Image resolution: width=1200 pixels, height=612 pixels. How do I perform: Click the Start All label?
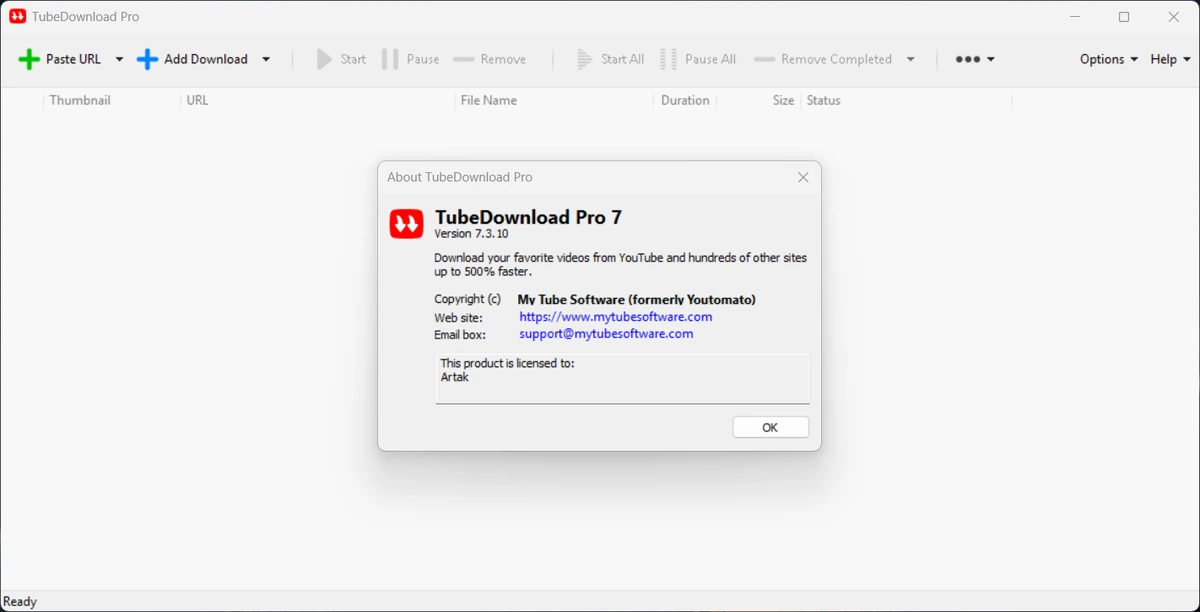tap(622, 59)
